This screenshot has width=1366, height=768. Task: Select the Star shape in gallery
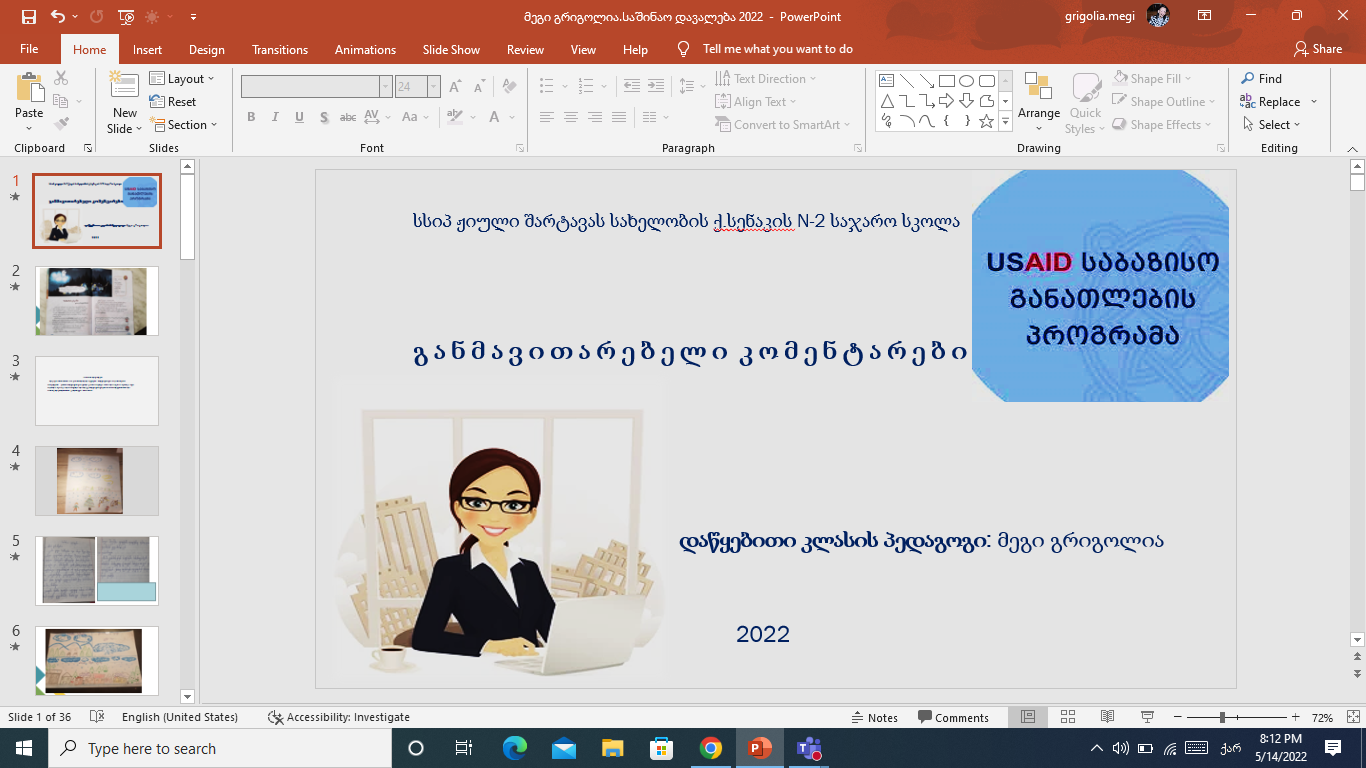pos(987,121)
